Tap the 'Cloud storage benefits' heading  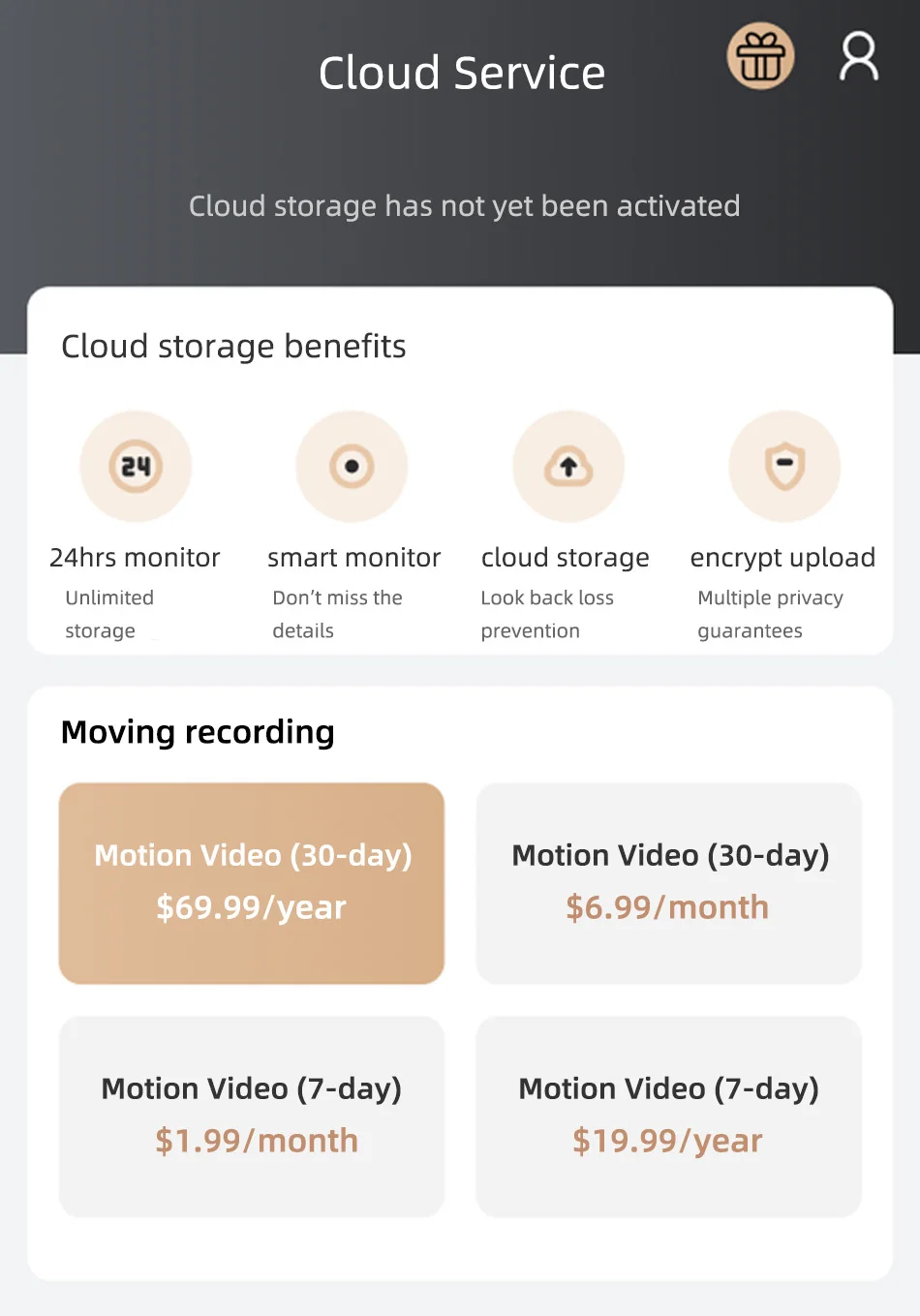coord(233,347)
